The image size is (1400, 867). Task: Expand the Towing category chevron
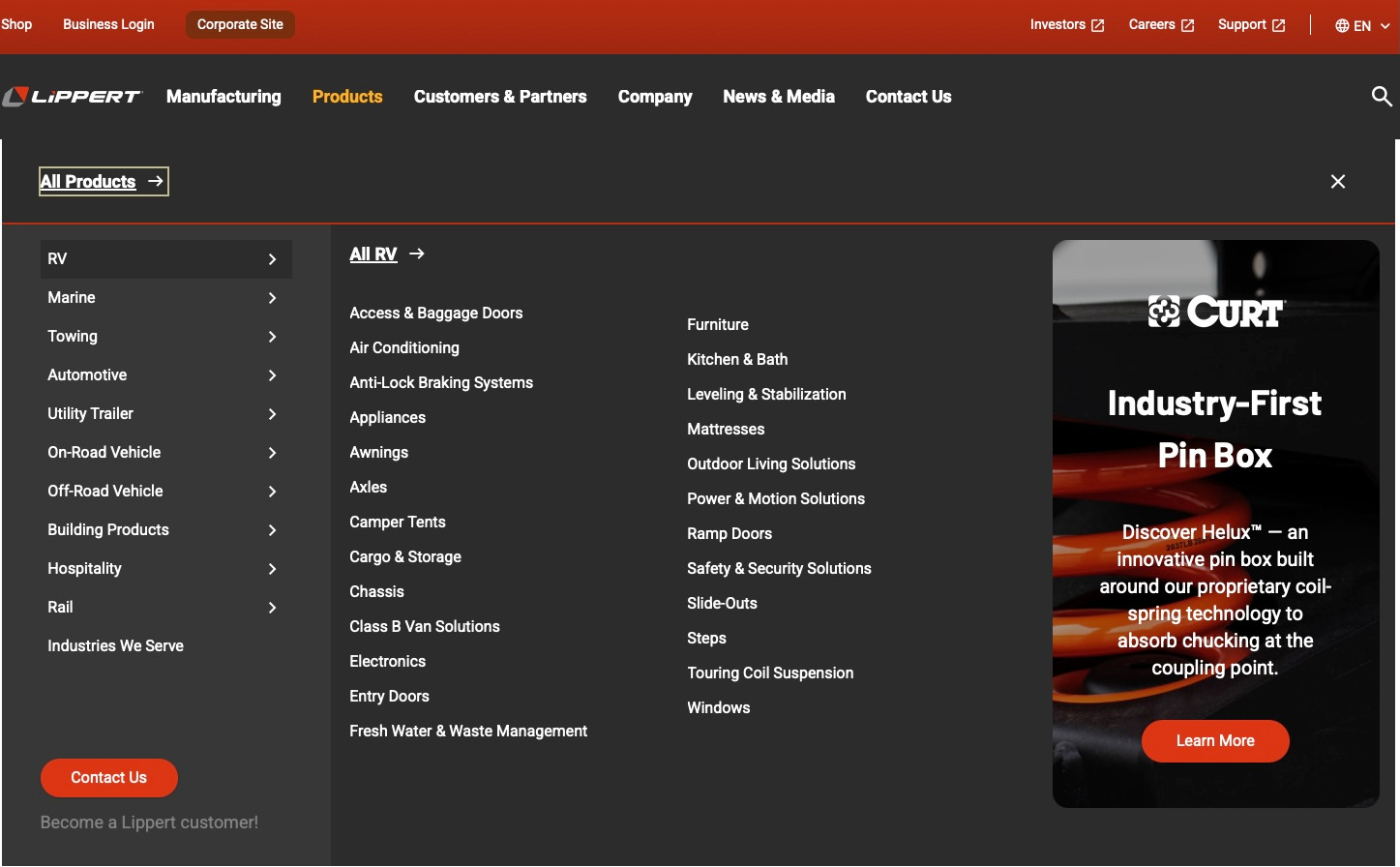[272, 337]
